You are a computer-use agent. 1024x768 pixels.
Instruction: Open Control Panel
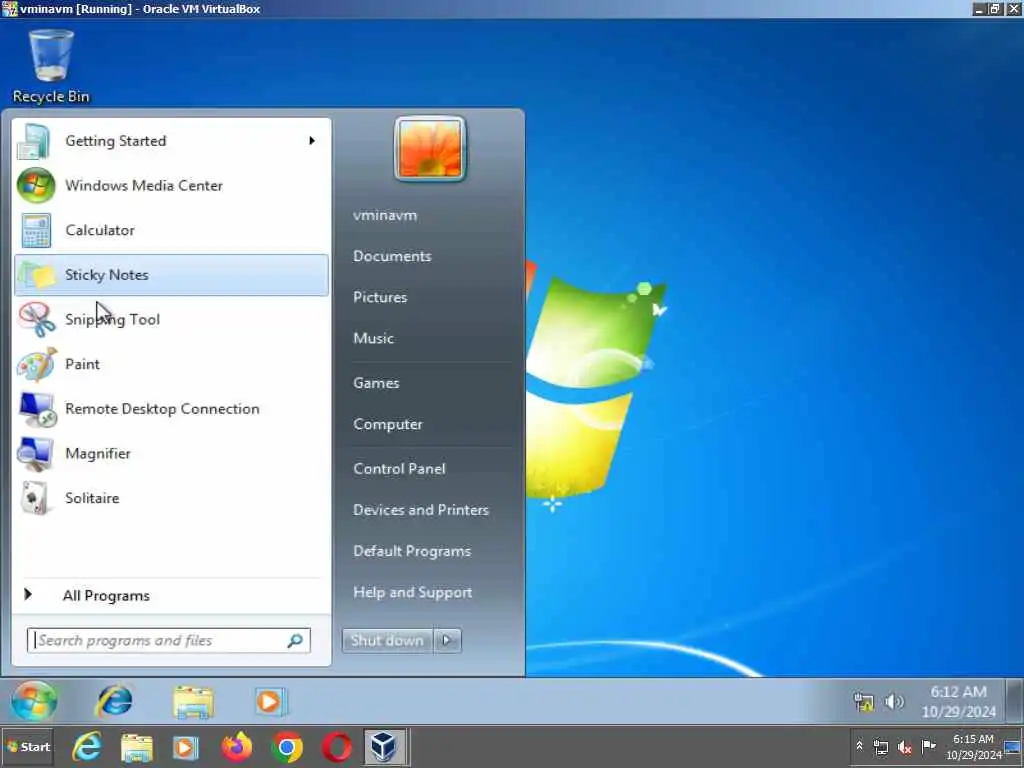(400, 469)
